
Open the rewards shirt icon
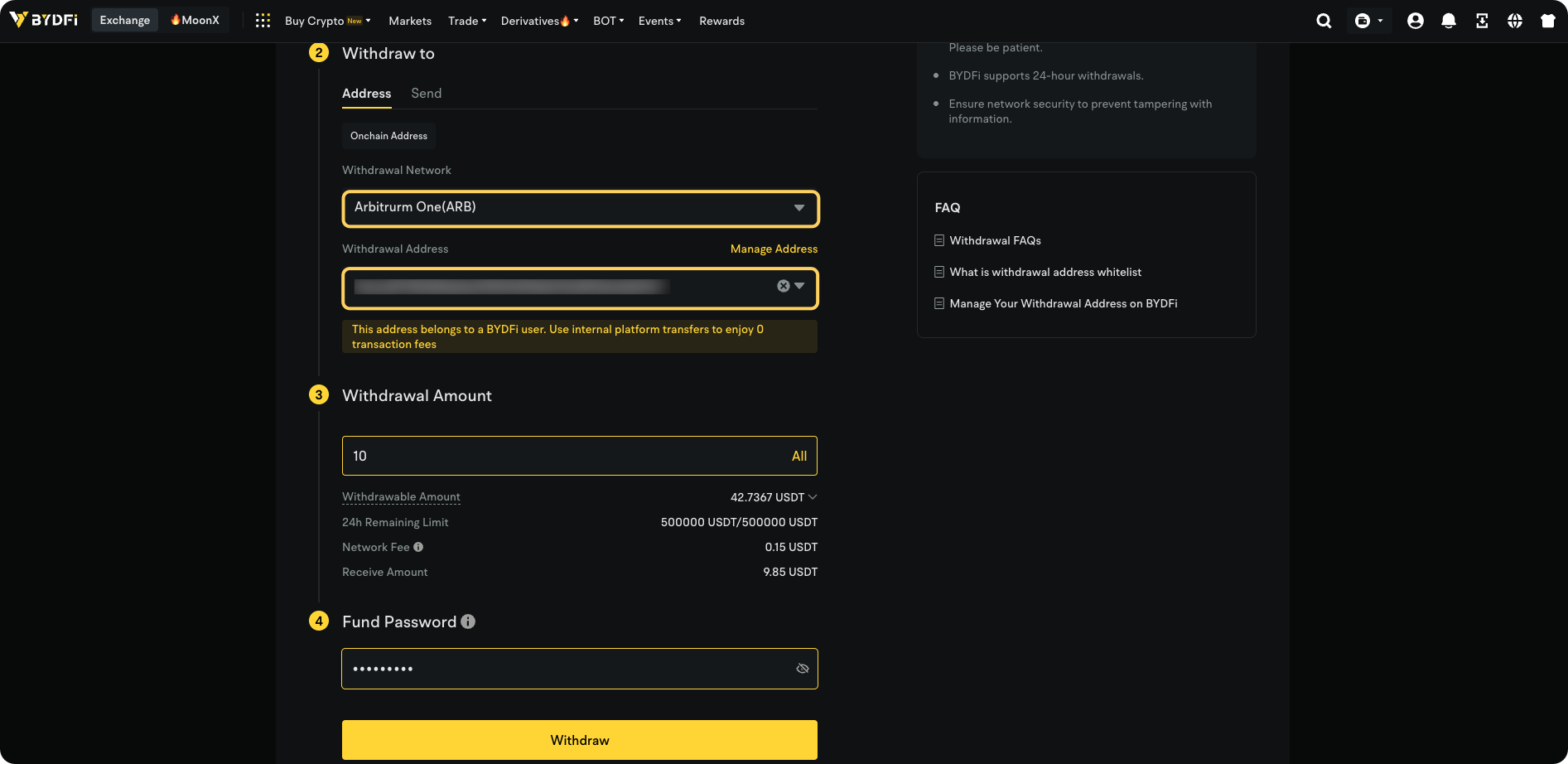click(1547, 21)
